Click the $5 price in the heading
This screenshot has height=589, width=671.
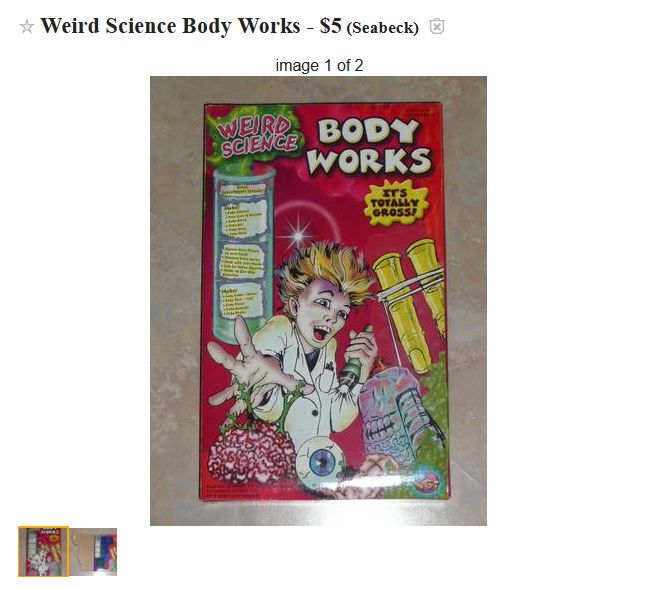(x=330, y=26)
